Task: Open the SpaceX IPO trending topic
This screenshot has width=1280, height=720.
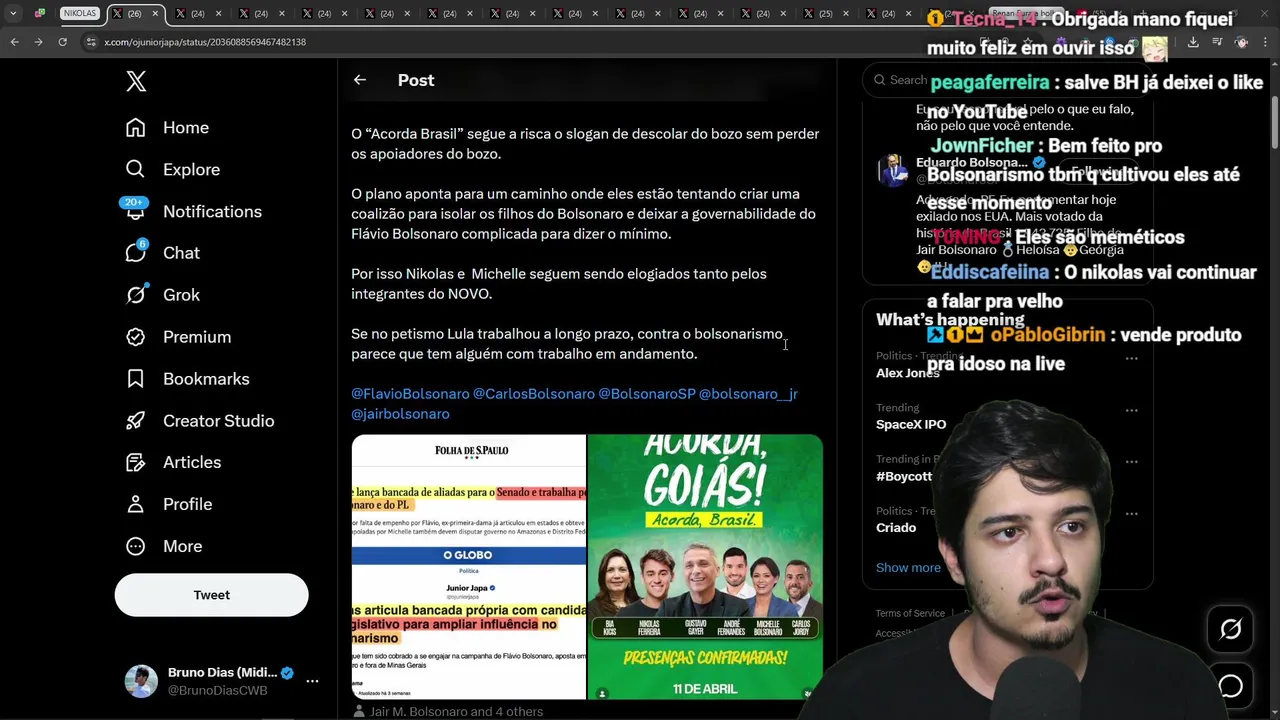Action: [911, 424]
